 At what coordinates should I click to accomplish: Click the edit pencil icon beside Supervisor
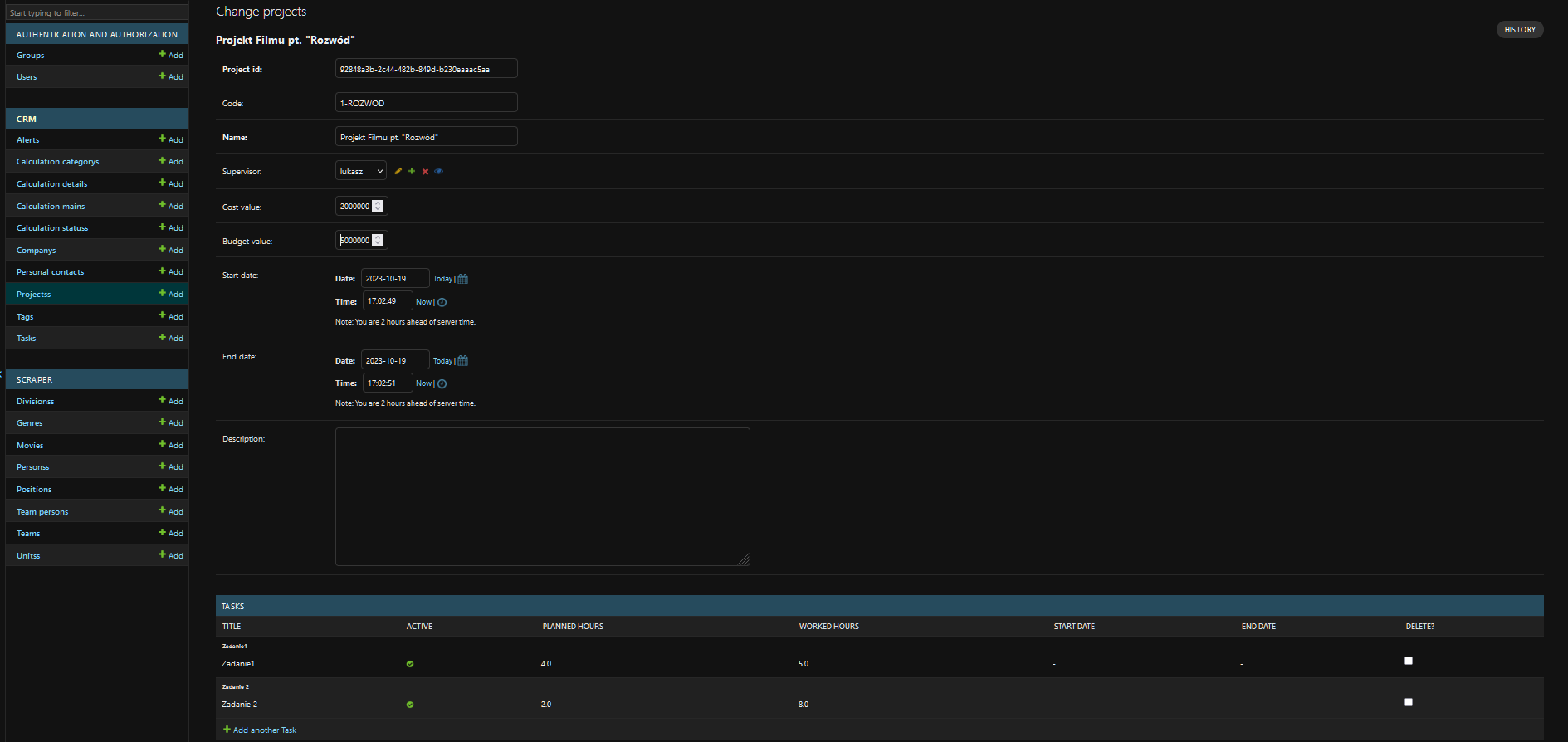point(398,171)
